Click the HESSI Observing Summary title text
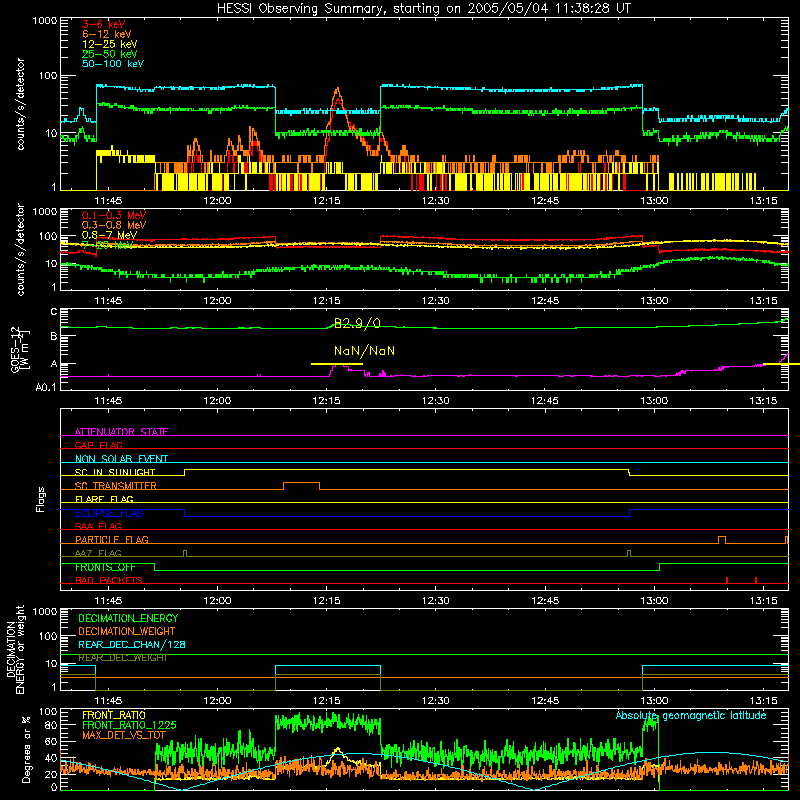Viewport: 800px width, 800px height. pyautogui.click(x=423, y=9)
